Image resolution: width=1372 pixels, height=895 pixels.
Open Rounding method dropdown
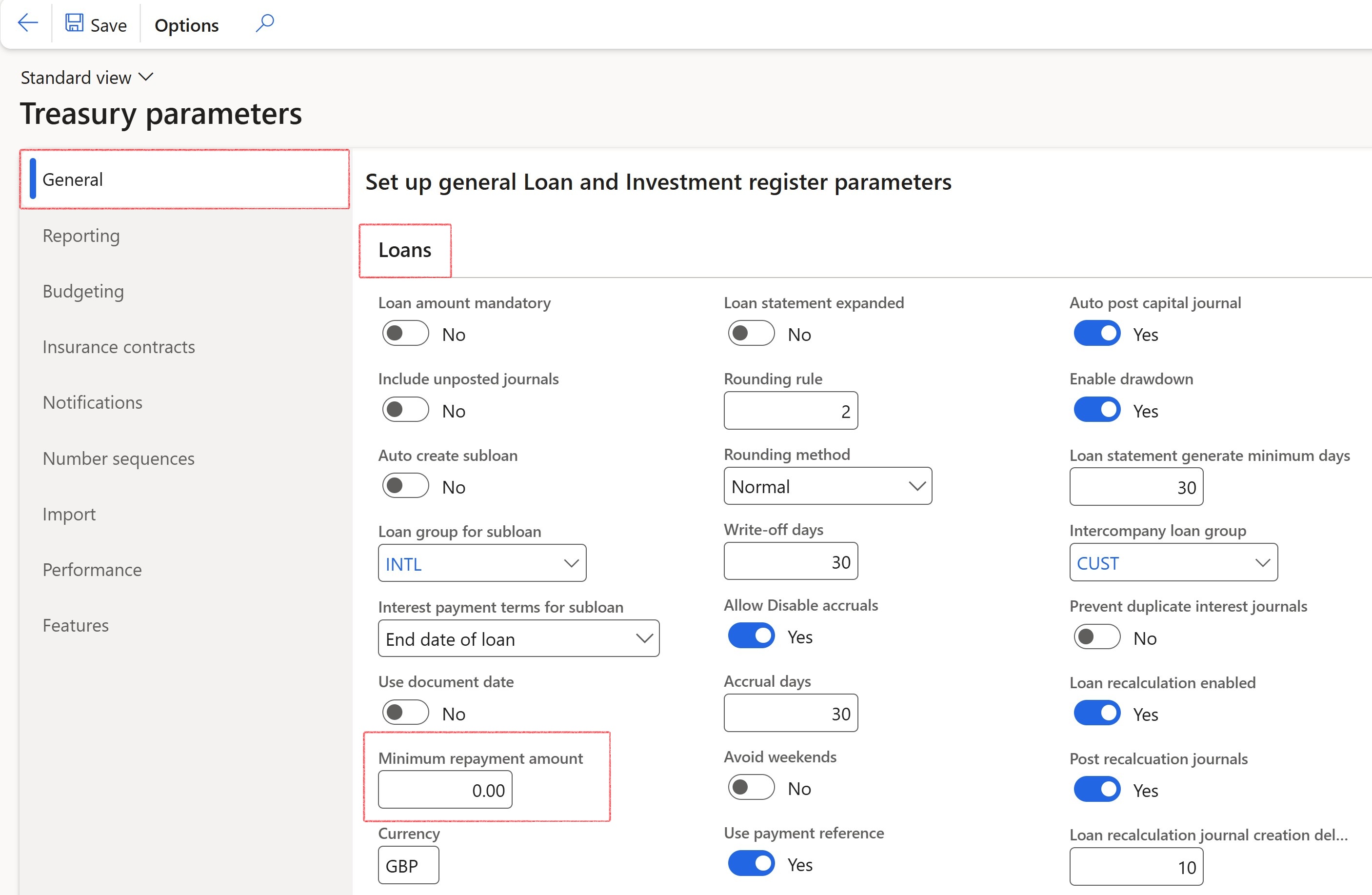917,486
